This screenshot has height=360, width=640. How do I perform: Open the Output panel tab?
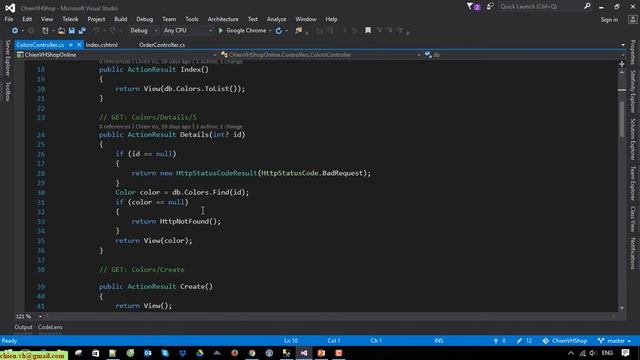(23, 327)
